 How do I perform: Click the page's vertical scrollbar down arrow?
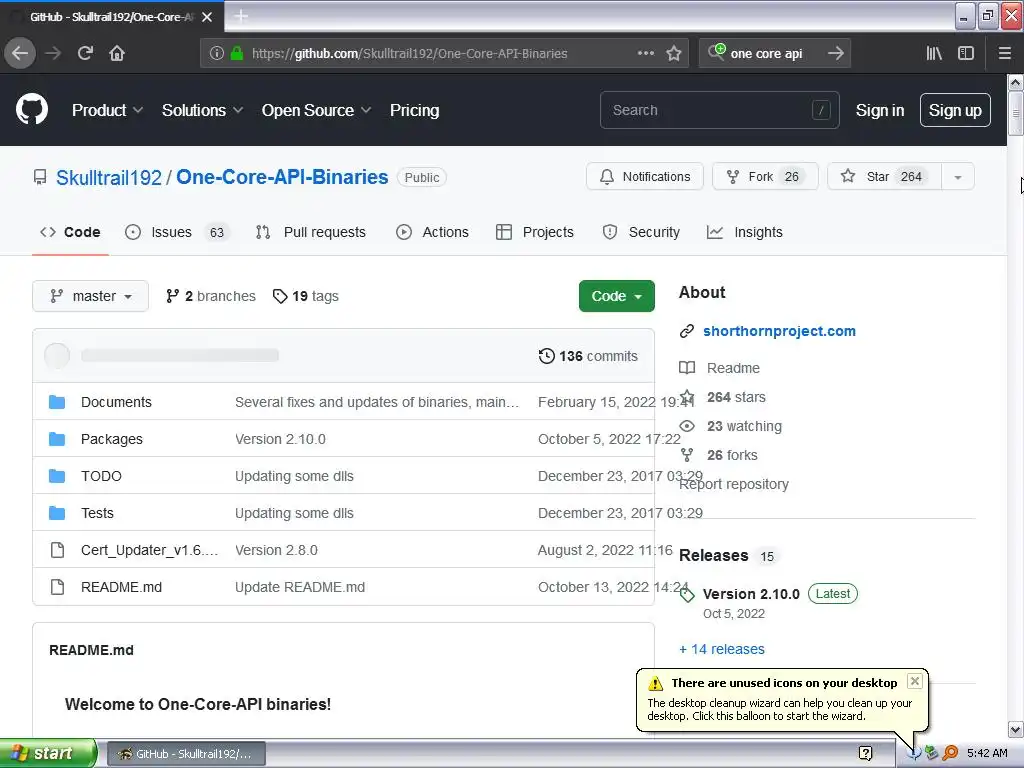1016,729
